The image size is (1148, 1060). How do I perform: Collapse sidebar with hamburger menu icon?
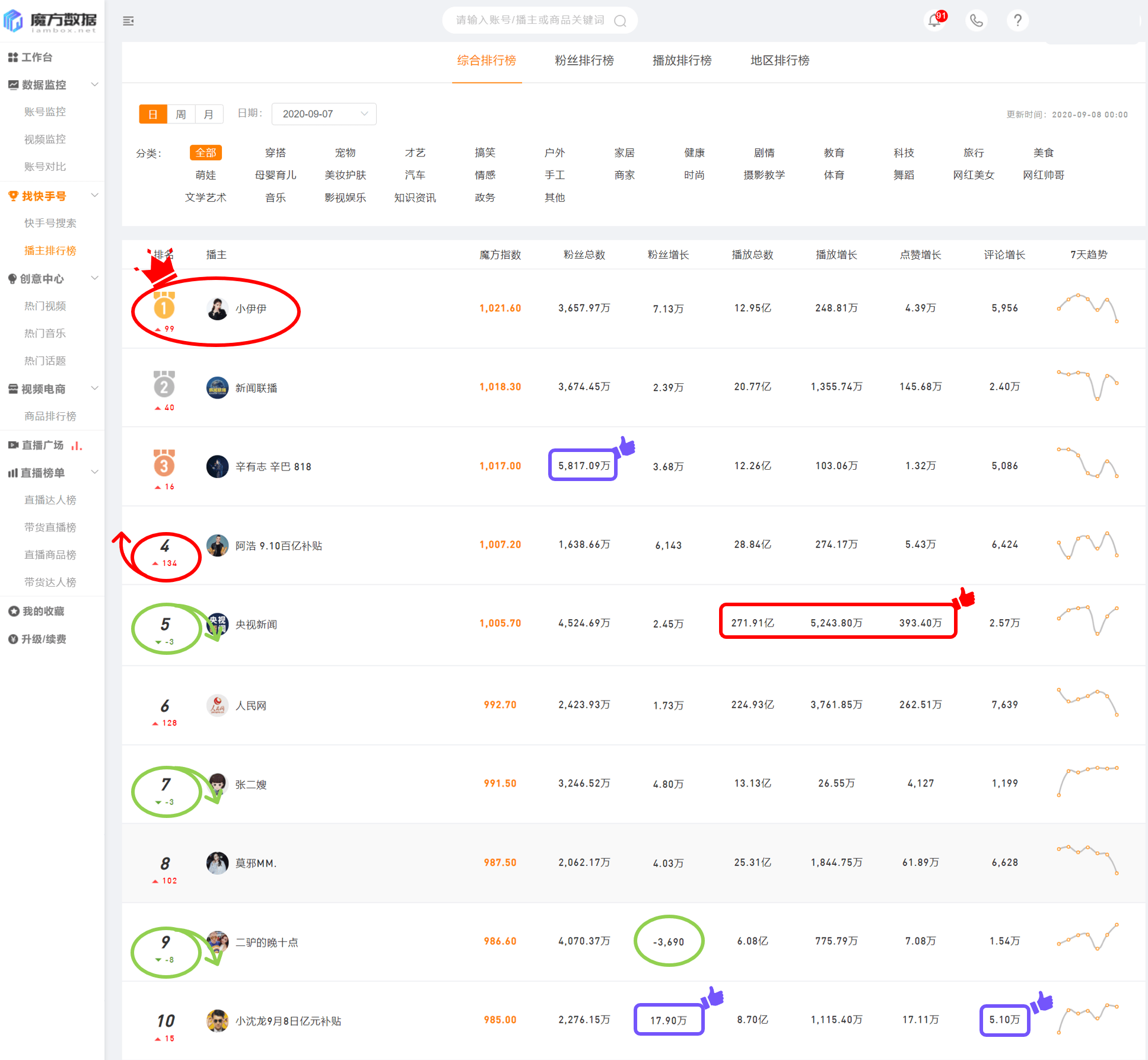[x=128, y=21]
